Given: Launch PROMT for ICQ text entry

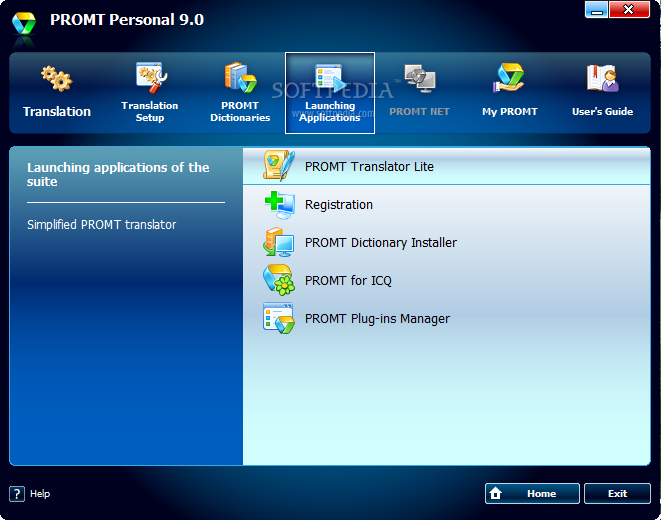Looking at the screenshot, I should pyautogui.click(x=348, y=281).
